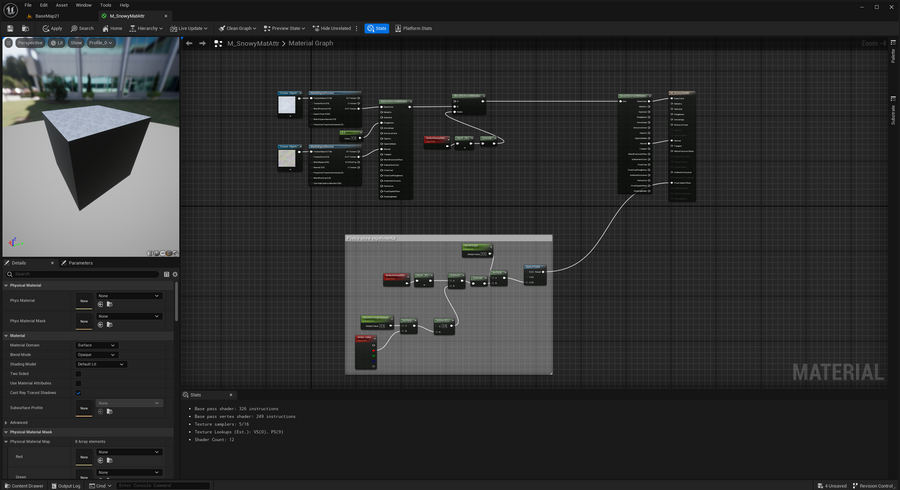Click the Browse to asset icon

pos(25,28)
